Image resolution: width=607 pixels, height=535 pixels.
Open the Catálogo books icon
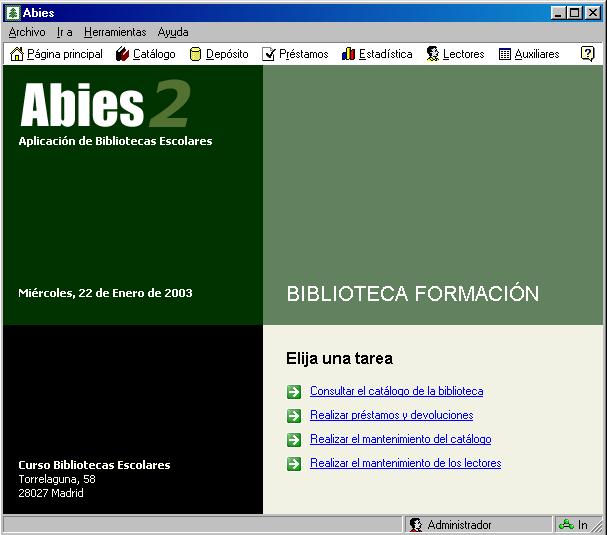[122, 54]
